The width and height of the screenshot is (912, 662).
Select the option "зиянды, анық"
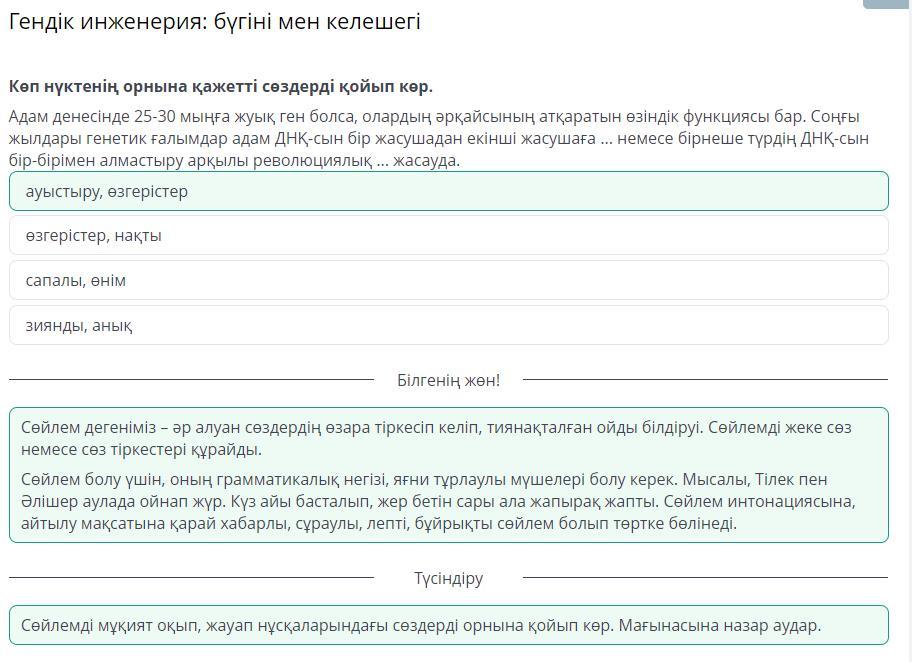coord(448,325)
